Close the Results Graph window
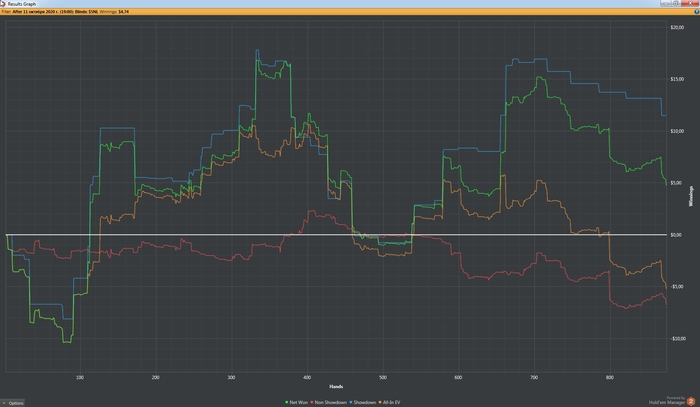The width and height of the screenshot is (700, 407). click(x=689, y=3)
